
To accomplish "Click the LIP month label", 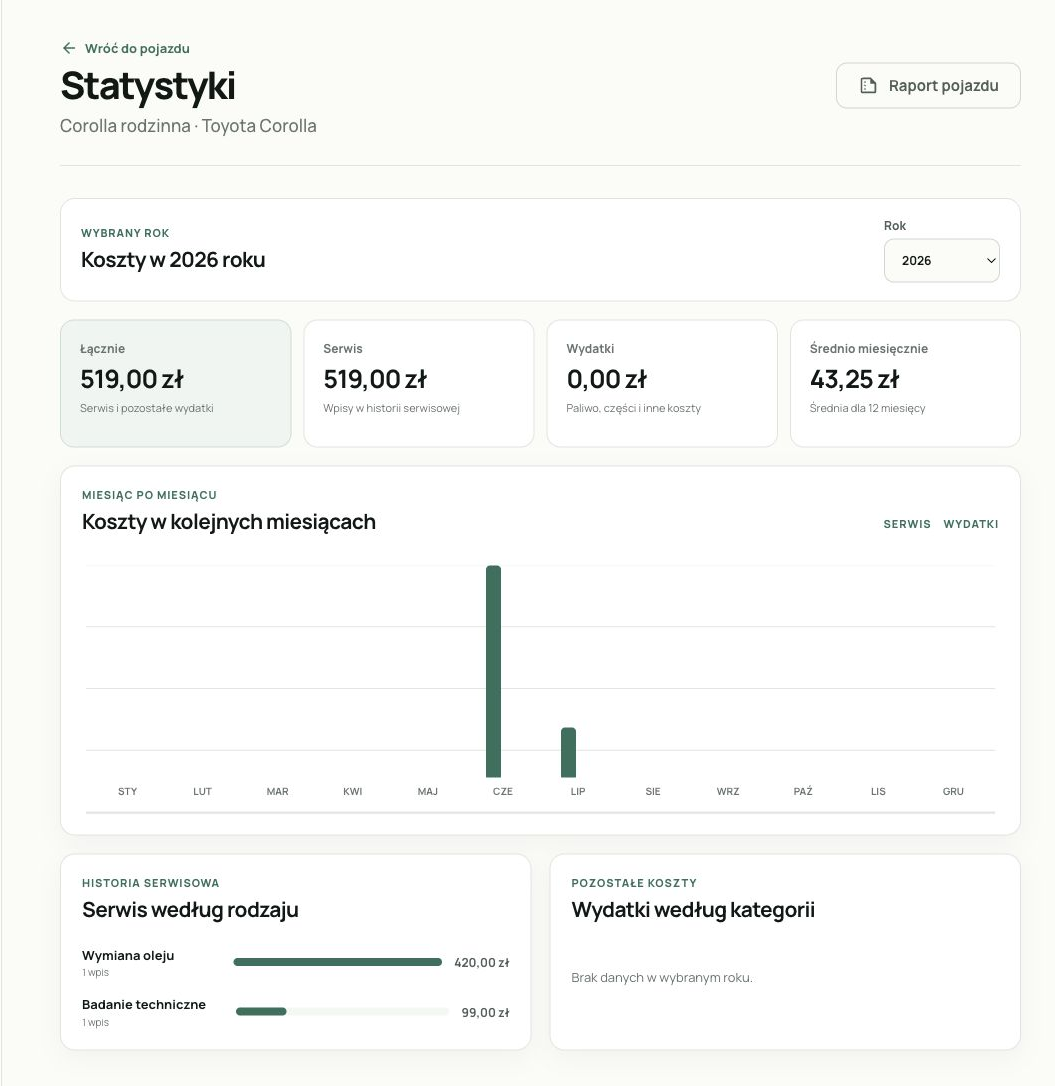I will point(578,791).
